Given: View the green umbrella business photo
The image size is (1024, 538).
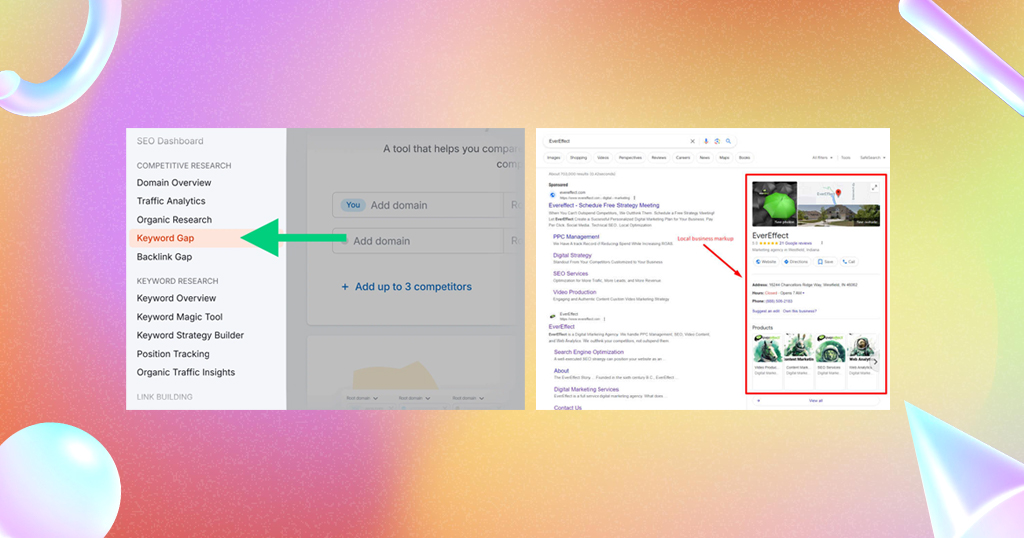Looking at the screenshot, I should [x=775, y=204].
